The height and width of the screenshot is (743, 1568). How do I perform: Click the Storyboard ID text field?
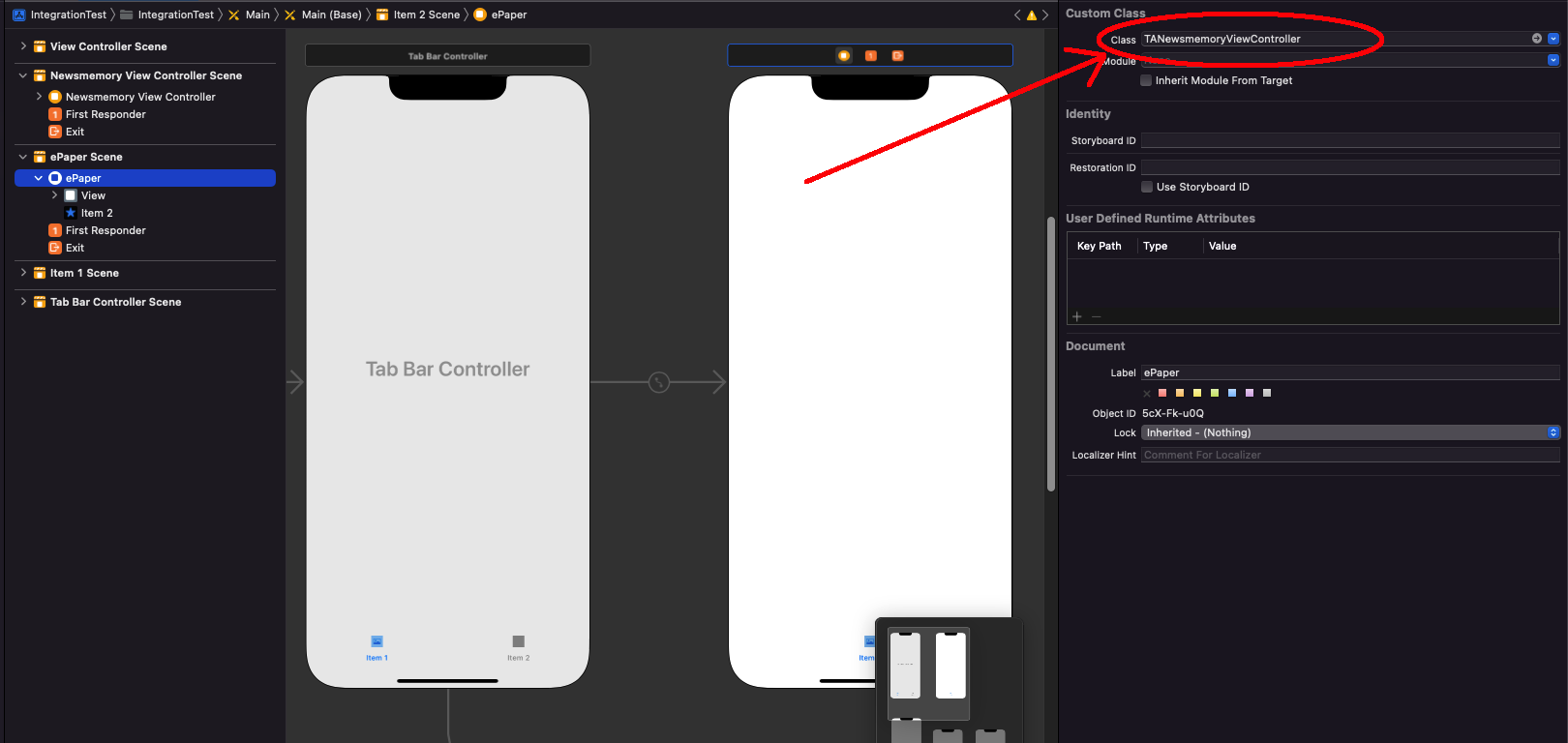click(1349, 140)
